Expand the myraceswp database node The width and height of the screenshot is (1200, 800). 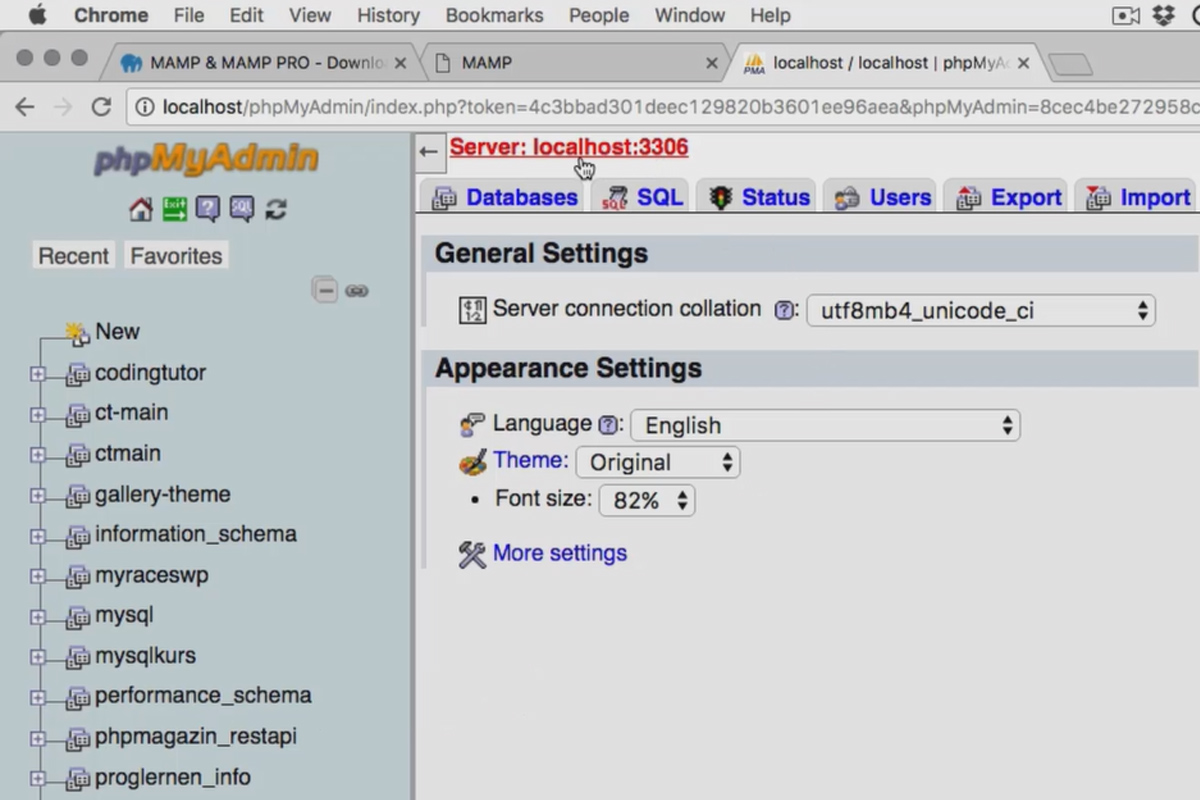38,576
